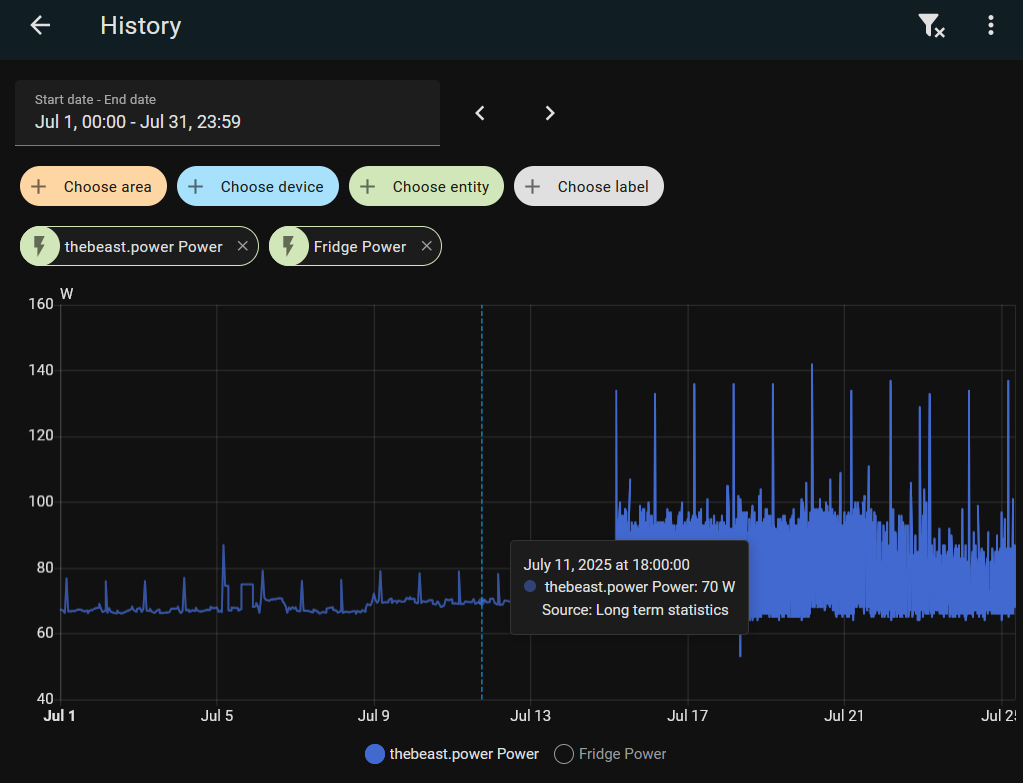Go to the previous date range
This screenshot has width=1023, height=783.
(x=480, y=114)
